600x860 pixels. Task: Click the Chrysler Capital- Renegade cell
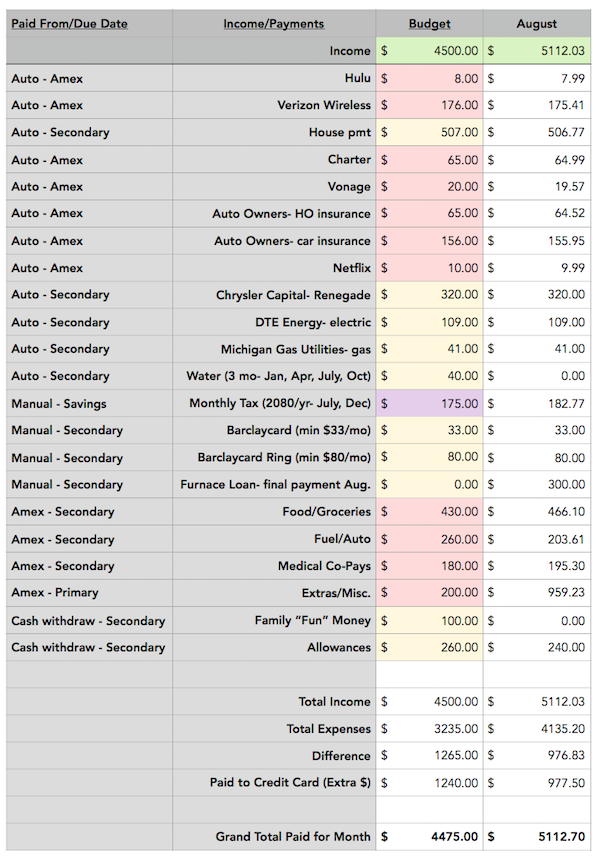click(274, 295)
